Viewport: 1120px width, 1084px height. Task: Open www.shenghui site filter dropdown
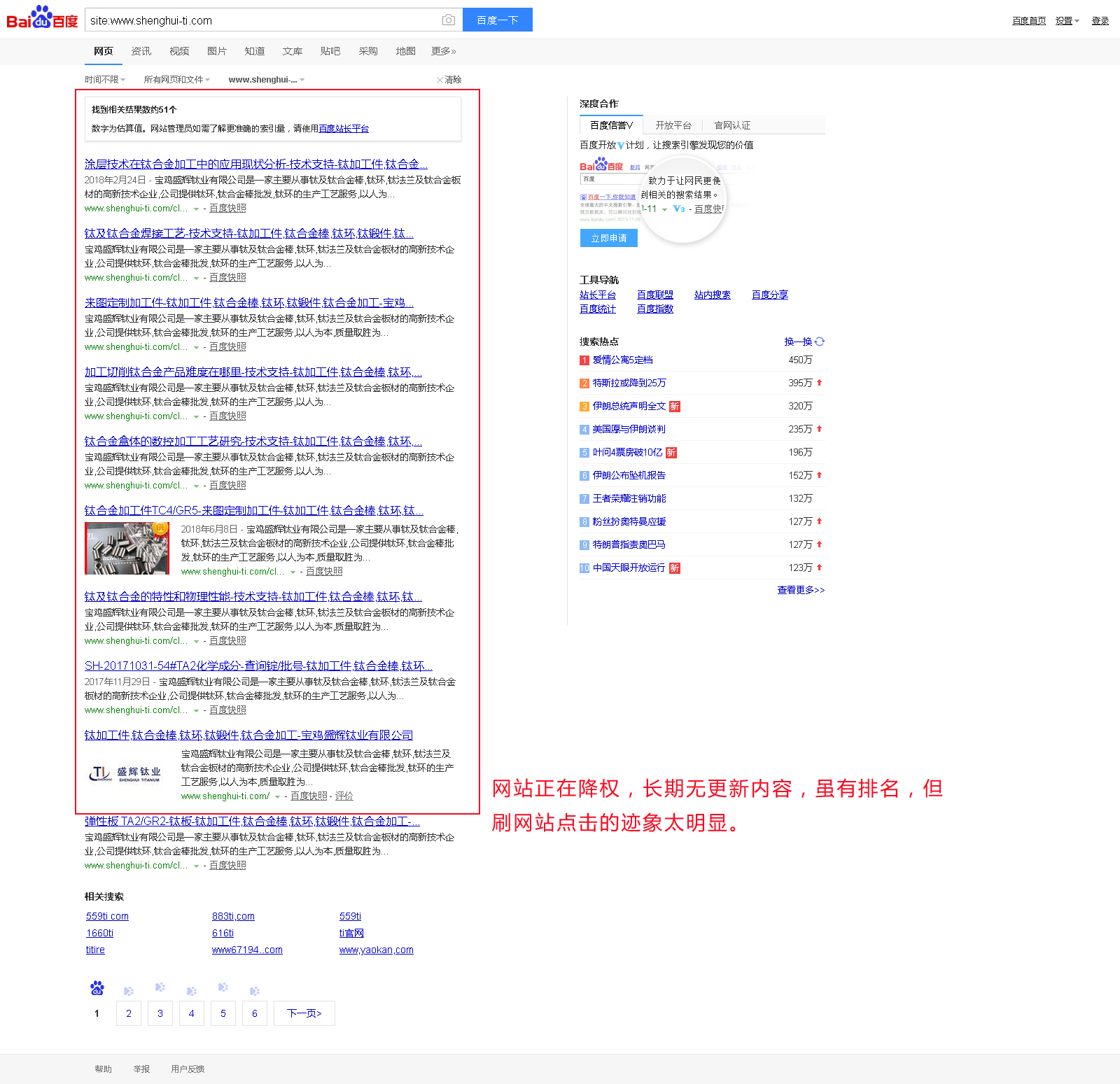coord(267,80)
